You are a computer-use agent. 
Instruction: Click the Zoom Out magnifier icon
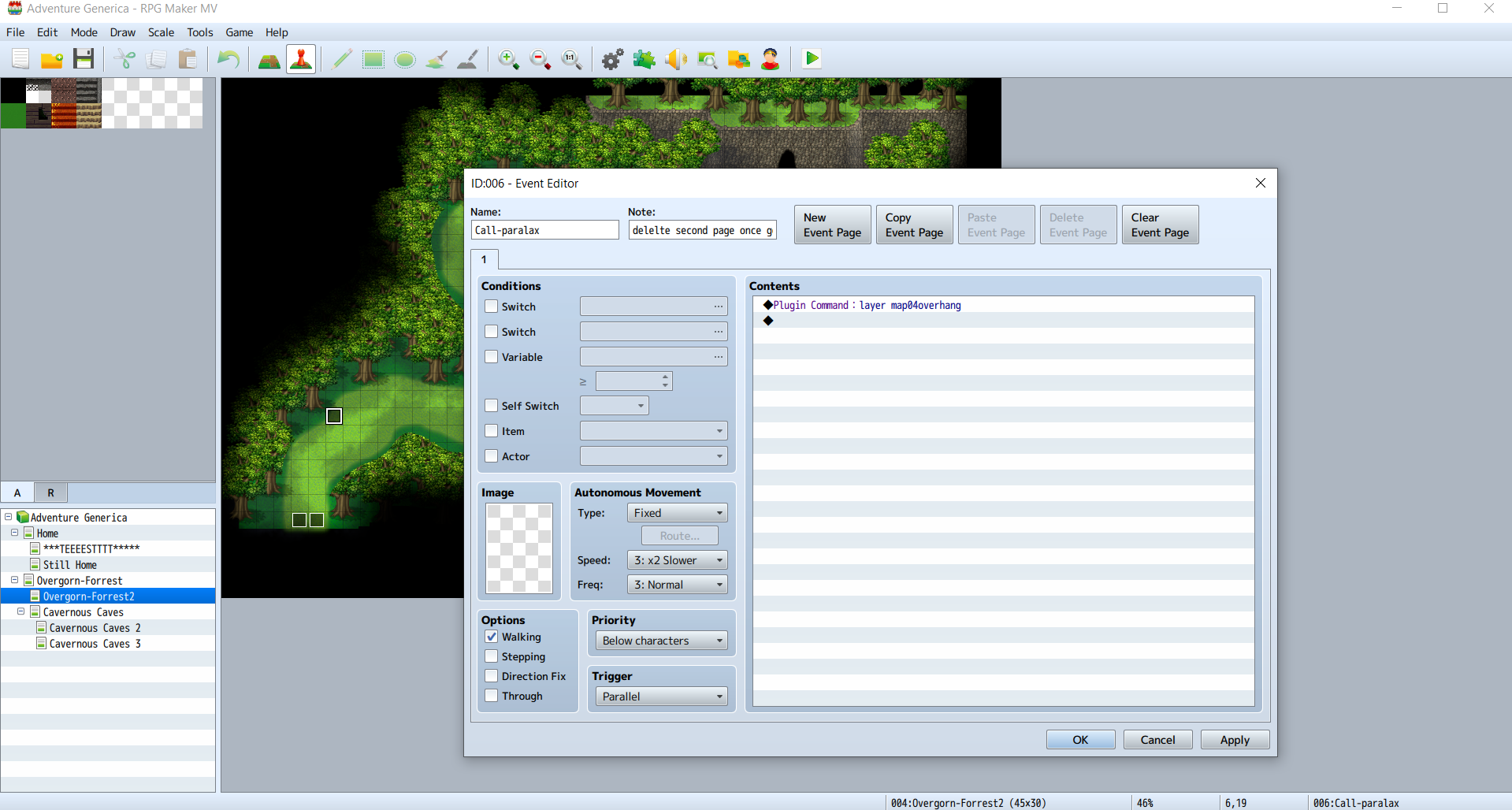coord(541,59)
